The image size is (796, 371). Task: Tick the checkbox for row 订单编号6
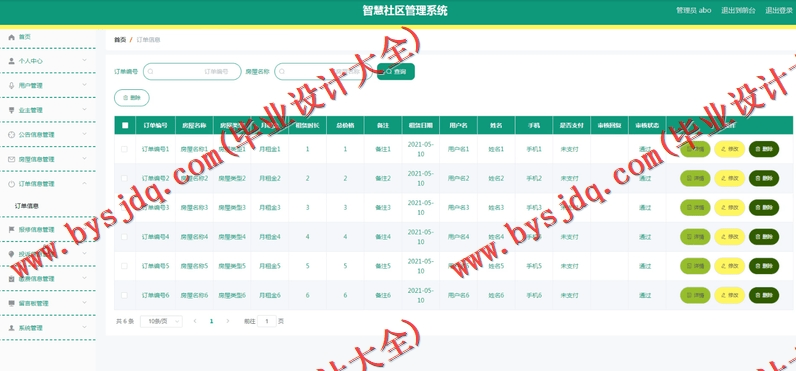124,295
